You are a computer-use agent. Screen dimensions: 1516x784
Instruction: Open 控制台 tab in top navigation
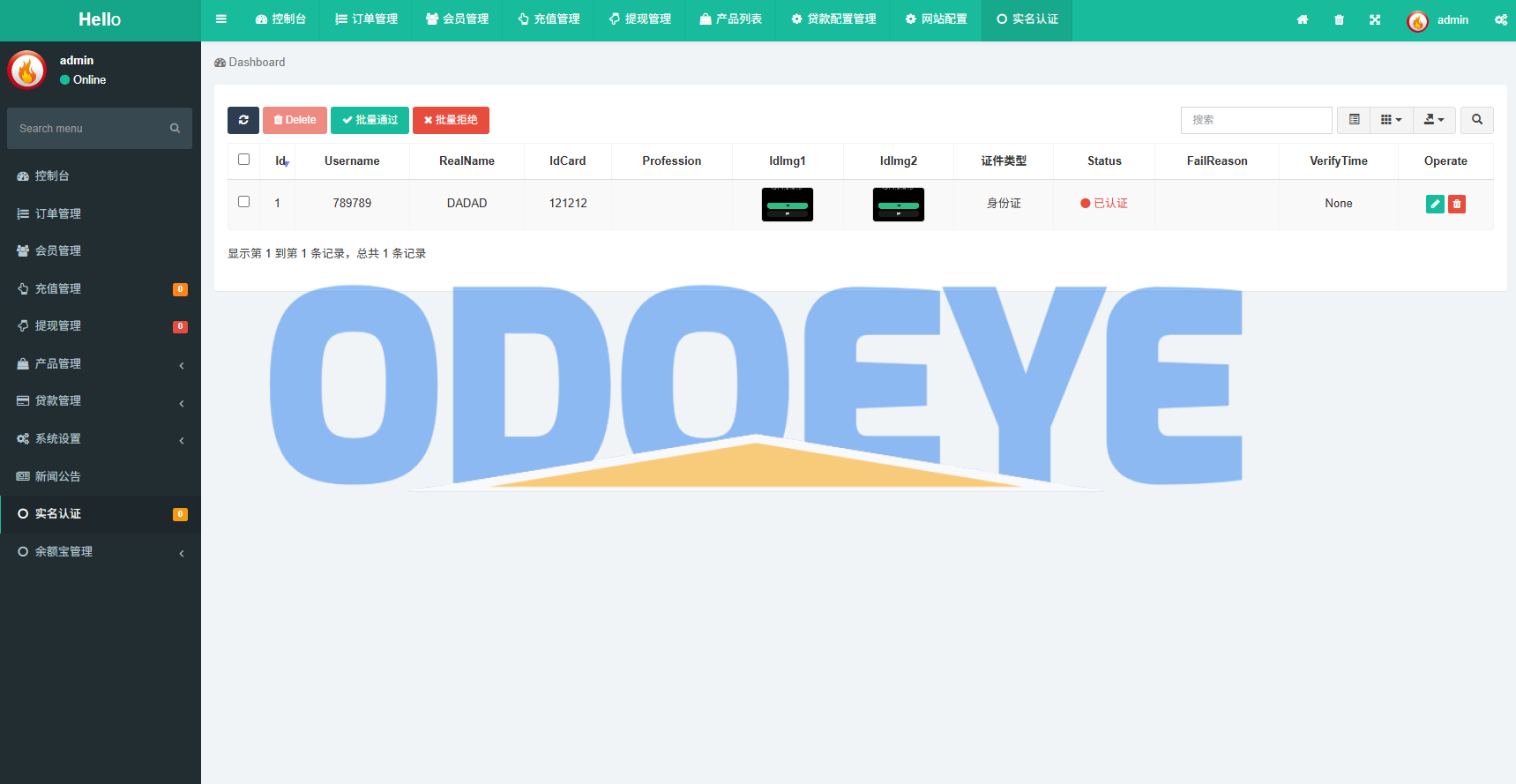tap(280, 19)
